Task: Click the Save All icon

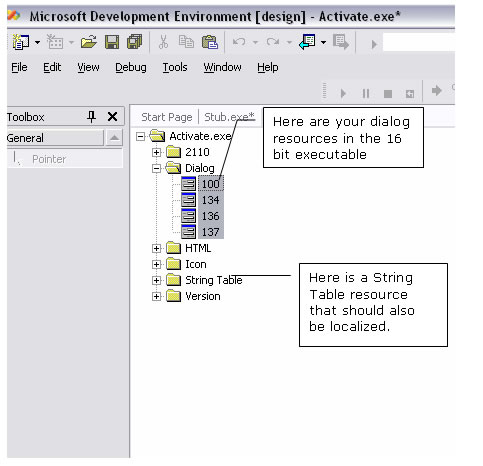Action: click(x=135, y=42)
